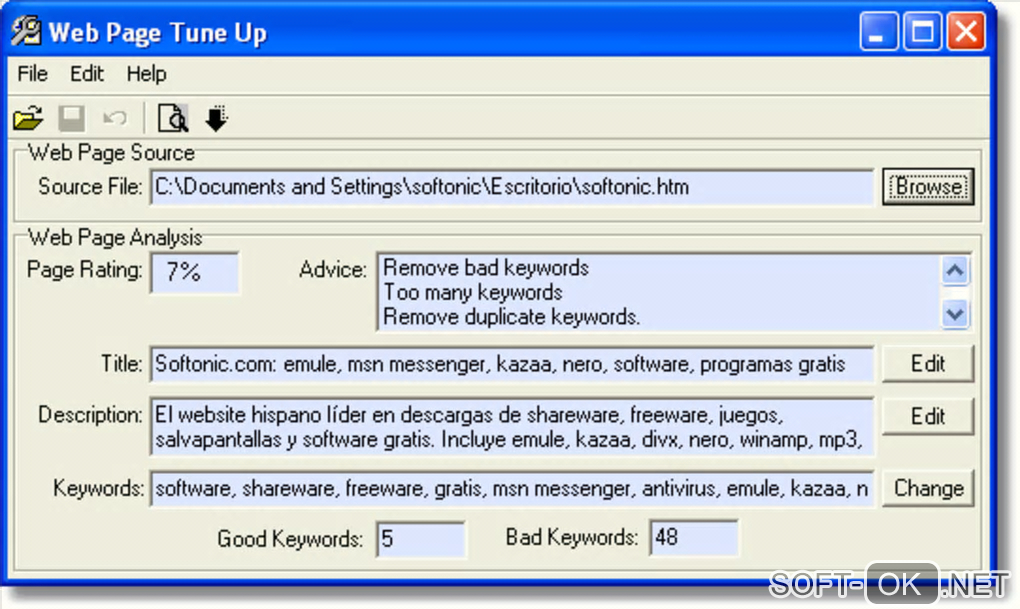1020x609 pixels.
Task: Click the Advice list scroll down arrow
Action: pos(955,314)
